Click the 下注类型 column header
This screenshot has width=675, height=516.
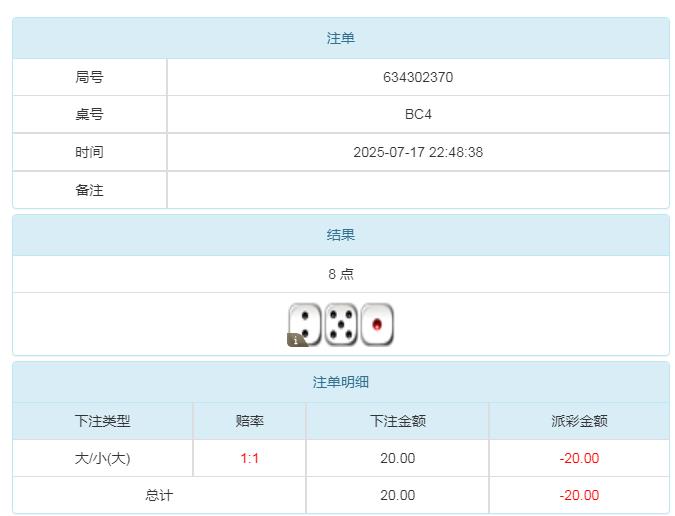click(x=103, y=421)
